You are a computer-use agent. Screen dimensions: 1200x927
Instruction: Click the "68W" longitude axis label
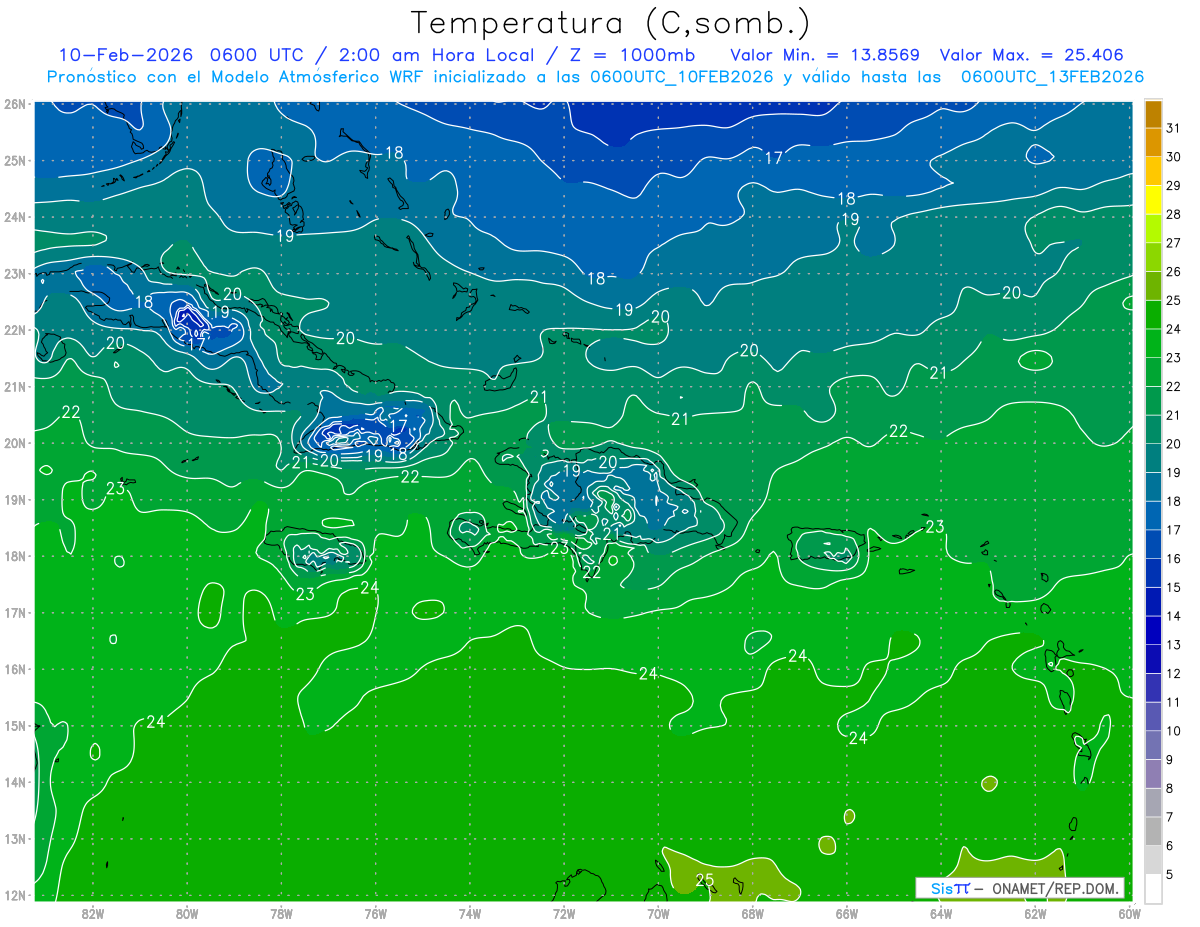(753, 913)
